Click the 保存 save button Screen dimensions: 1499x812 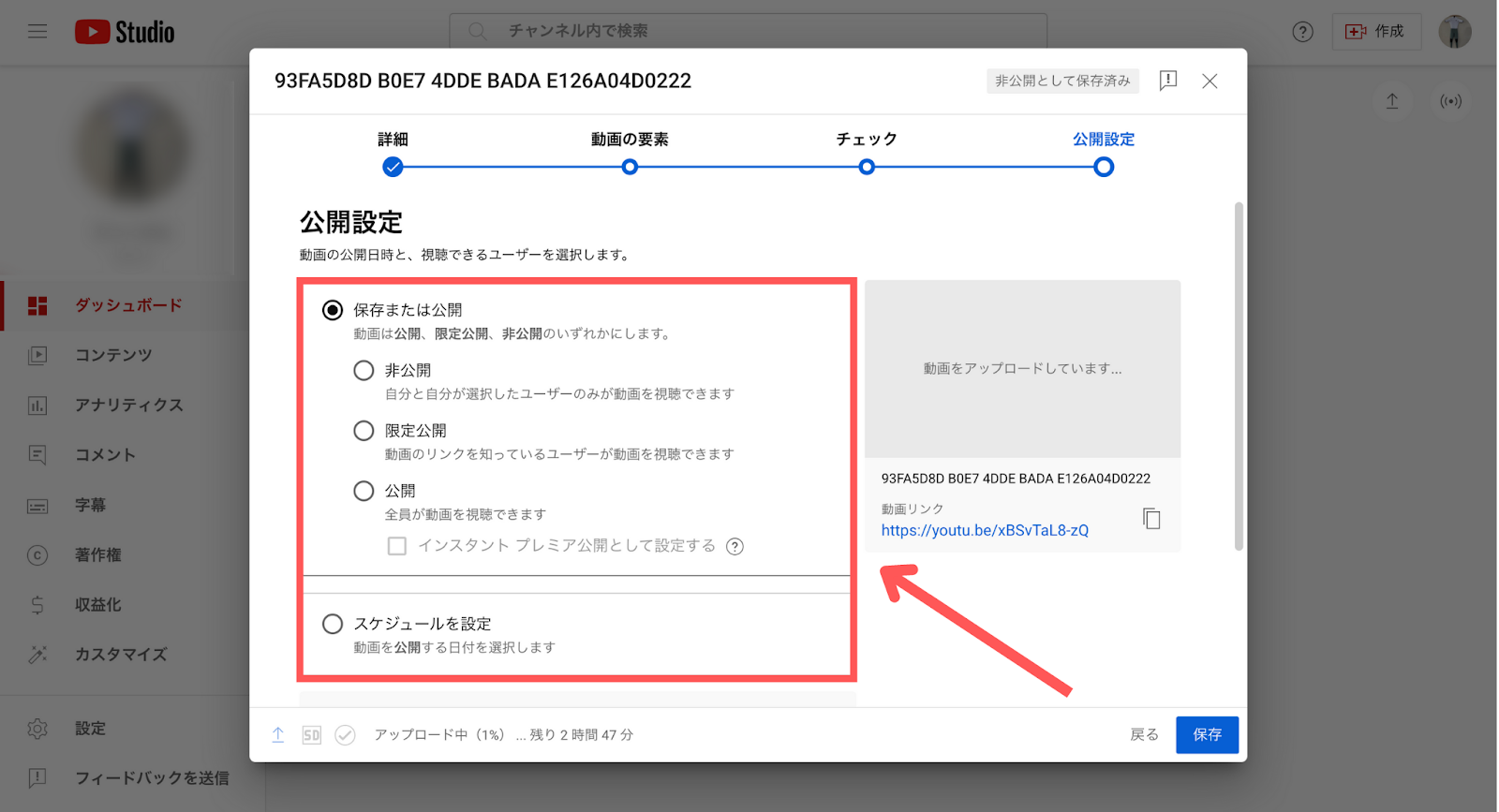point(1207,735)
